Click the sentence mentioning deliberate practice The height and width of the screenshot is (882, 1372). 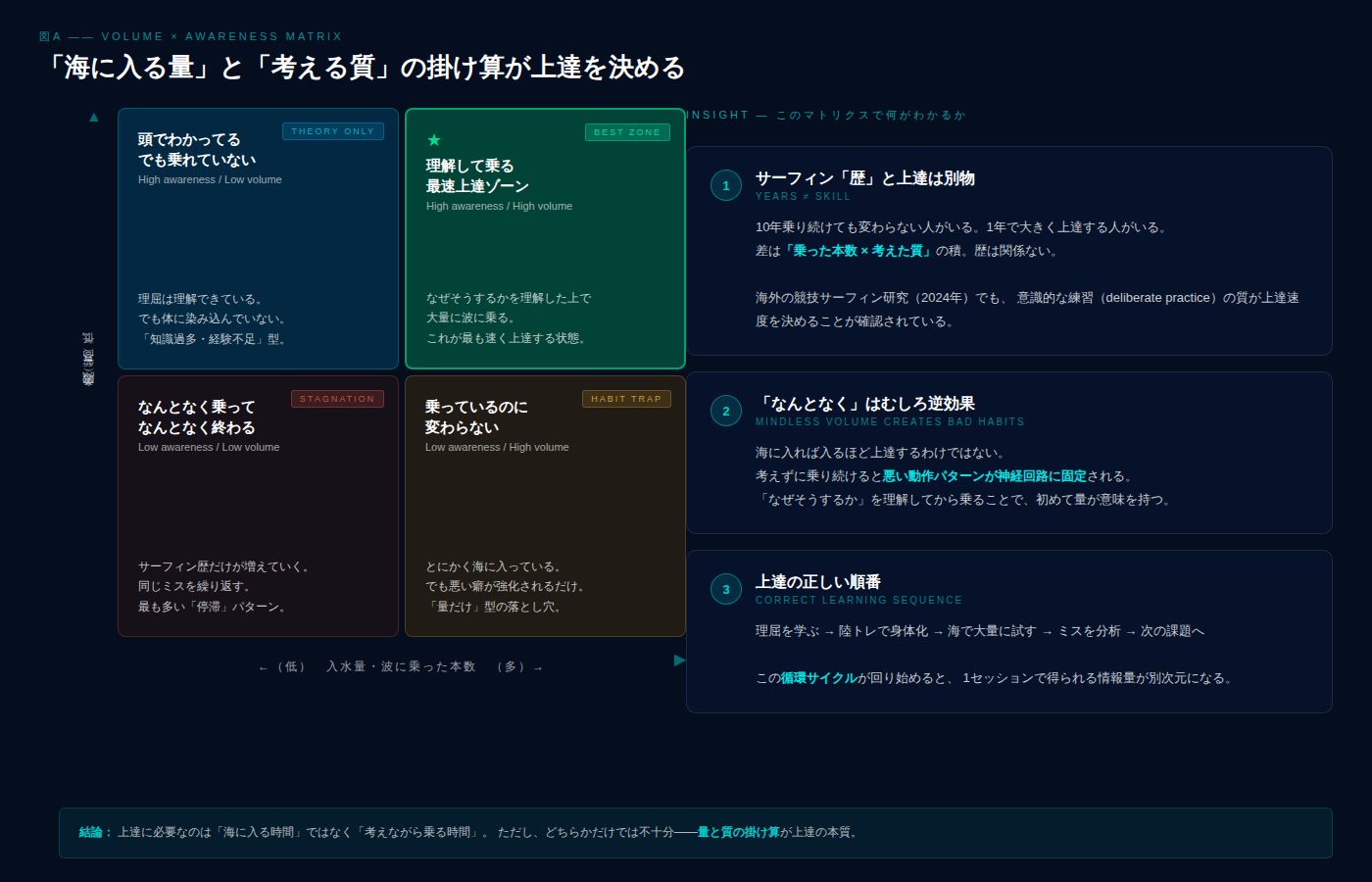pos(1027,310)
